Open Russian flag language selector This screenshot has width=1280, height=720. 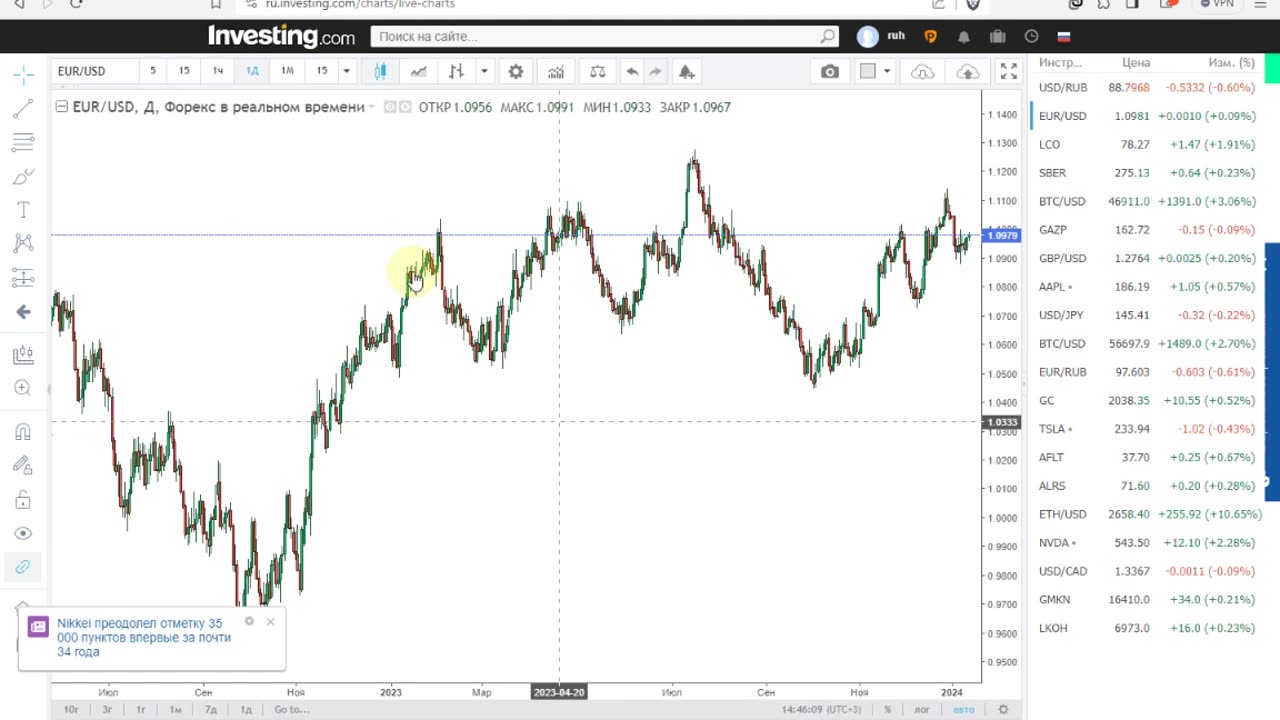[1064, 36]
